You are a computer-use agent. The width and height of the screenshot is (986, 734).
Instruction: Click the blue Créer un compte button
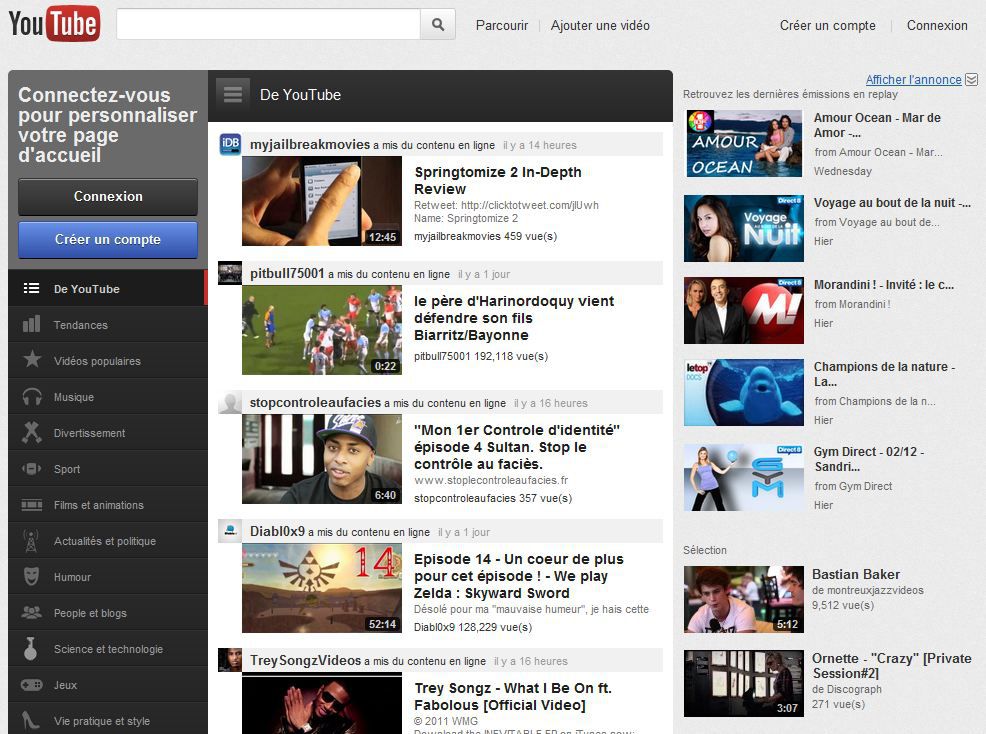point(108,240)
